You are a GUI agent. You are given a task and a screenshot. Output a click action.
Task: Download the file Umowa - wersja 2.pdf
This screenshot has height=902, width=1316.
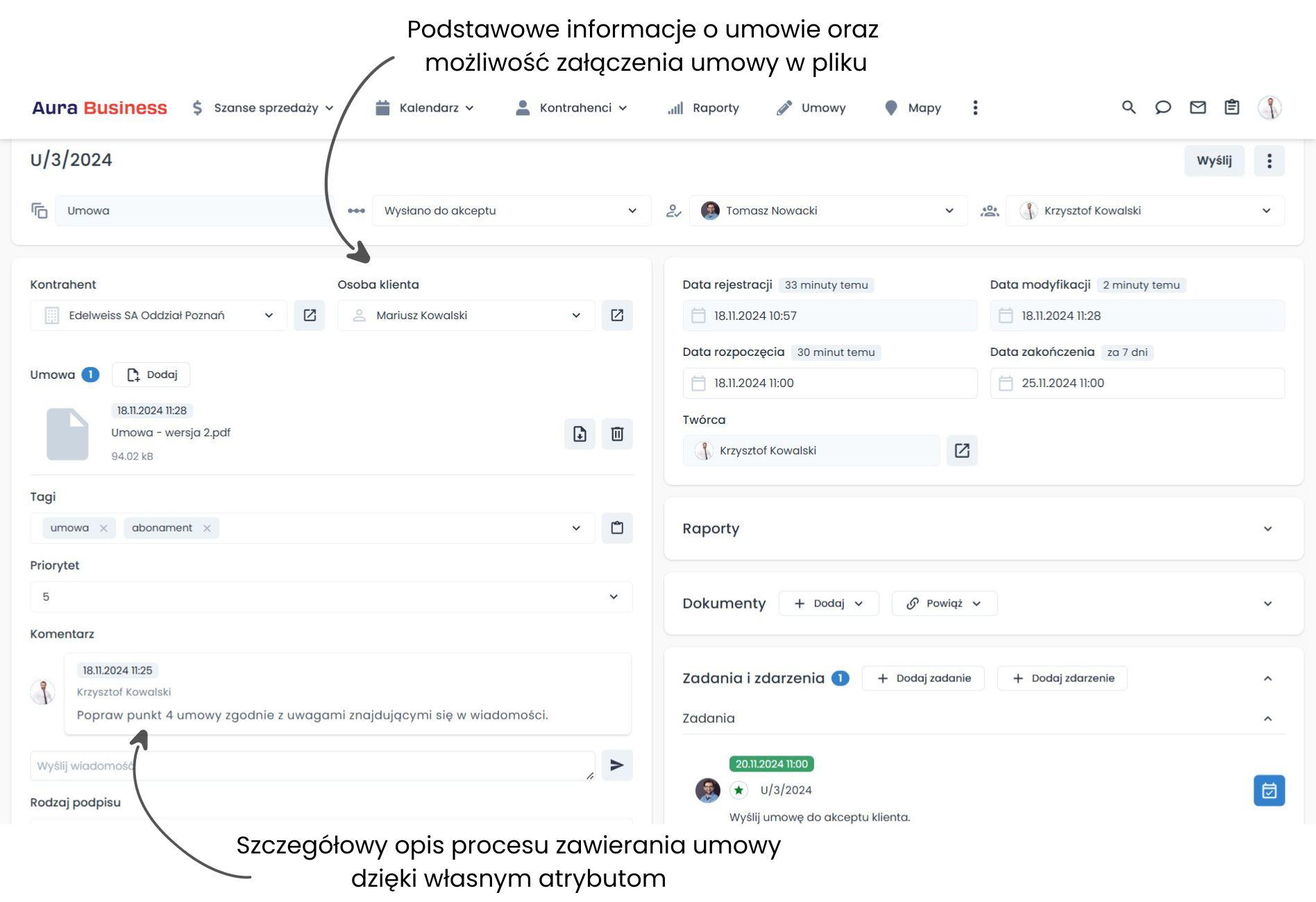point(580,434)
